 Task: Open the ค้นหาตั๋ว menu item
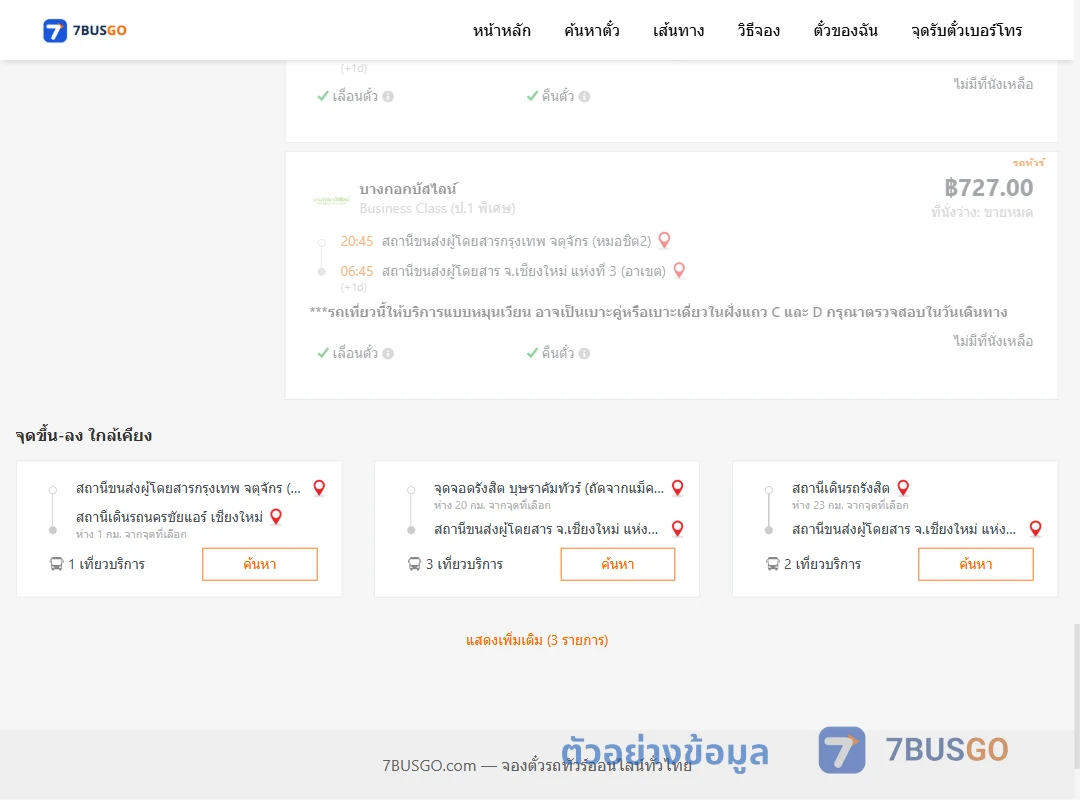tap(592, 30)
